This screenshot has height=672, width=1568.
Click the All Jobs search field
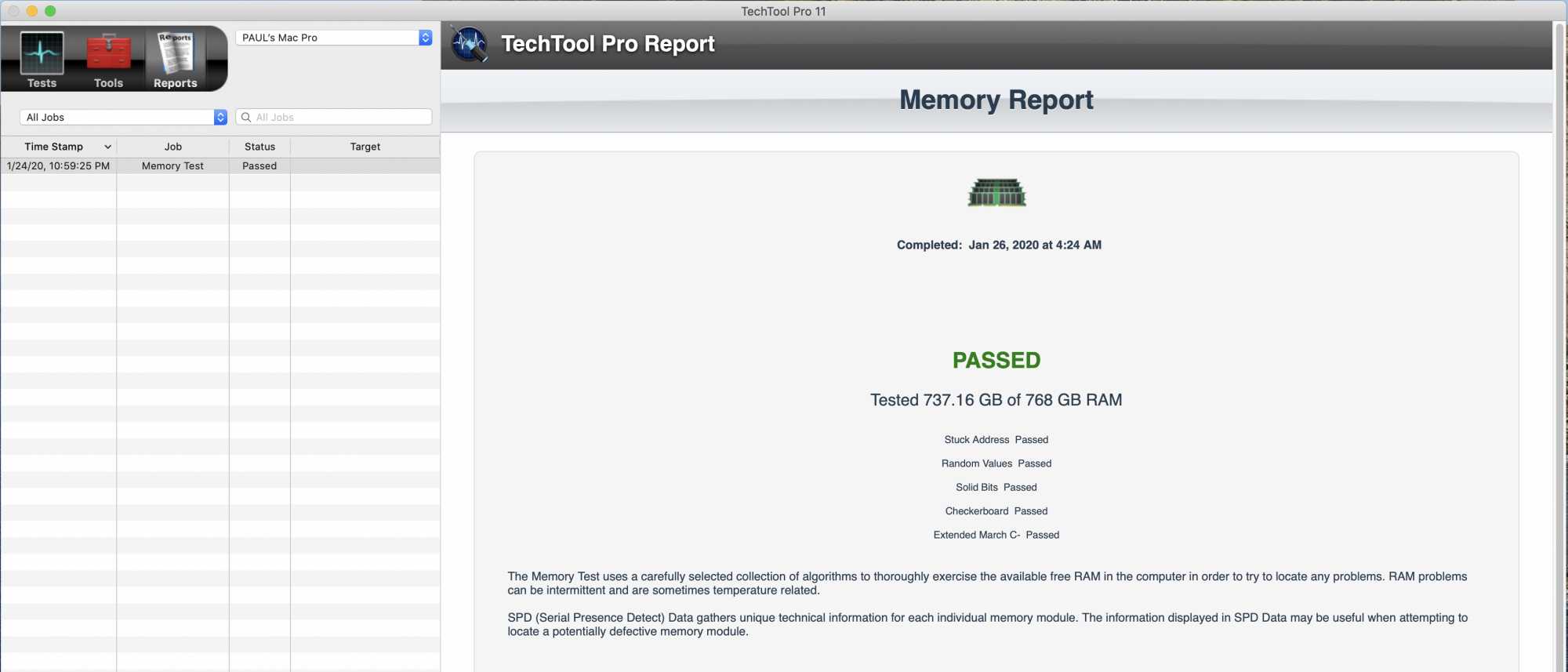pyautogui.click(x=334, y=117)
